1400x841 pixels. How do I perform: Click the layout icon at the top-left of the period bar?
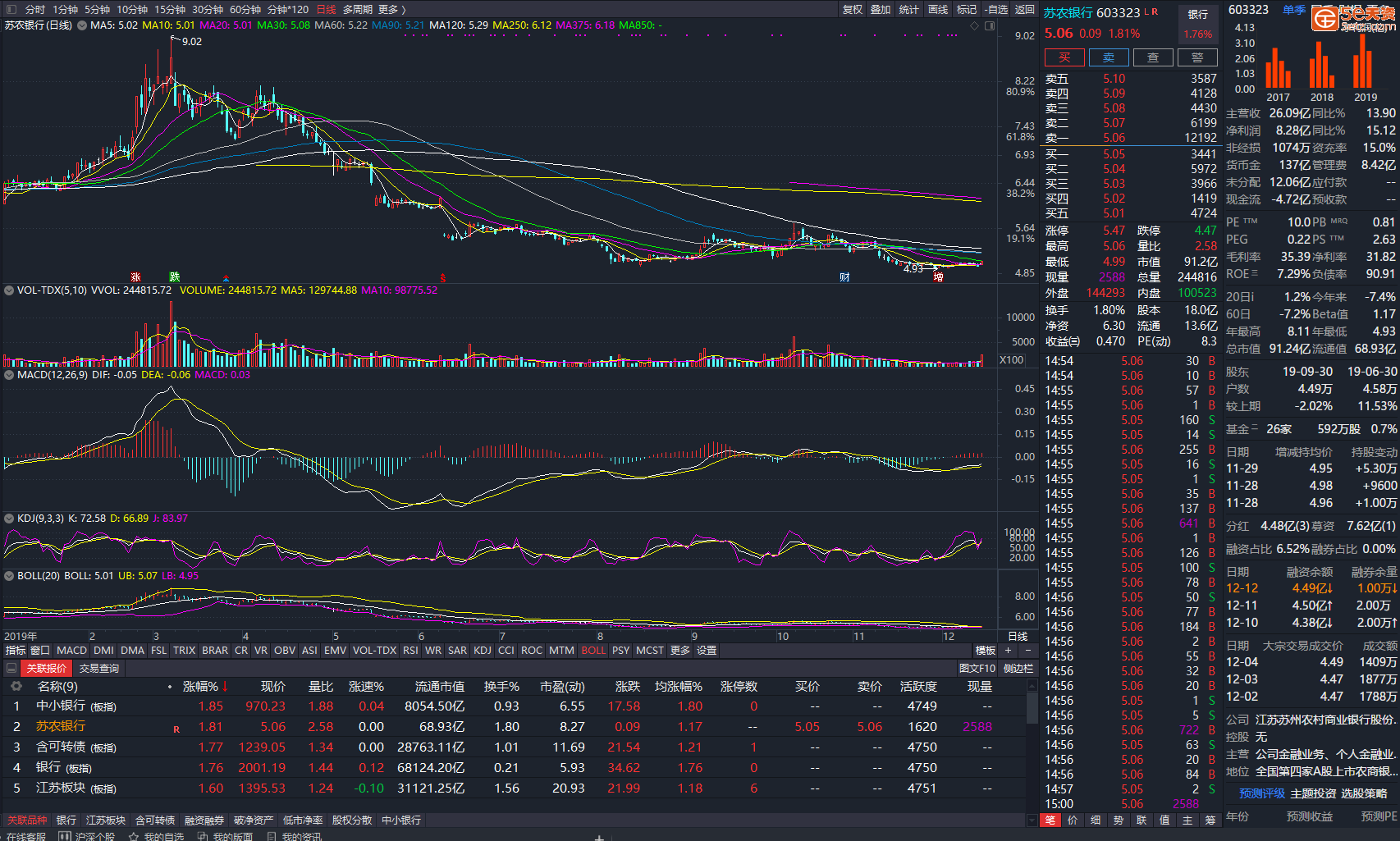click(11, 9)
